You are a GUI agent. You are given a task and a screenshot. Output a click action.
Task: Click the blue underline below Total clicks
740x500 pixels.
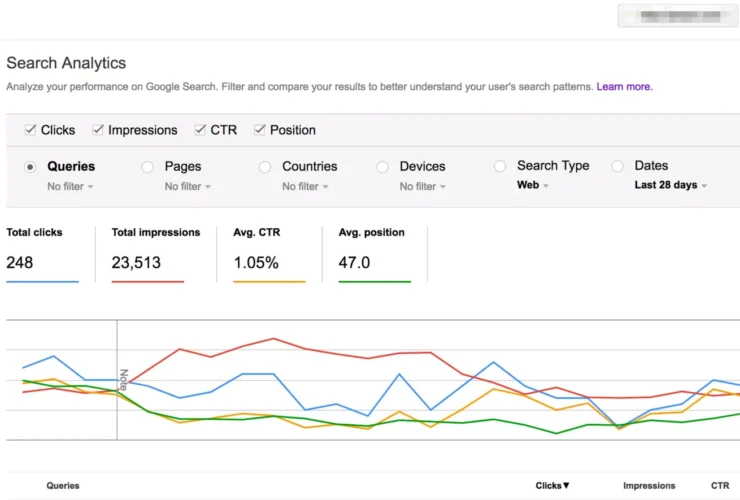[42, 282]
